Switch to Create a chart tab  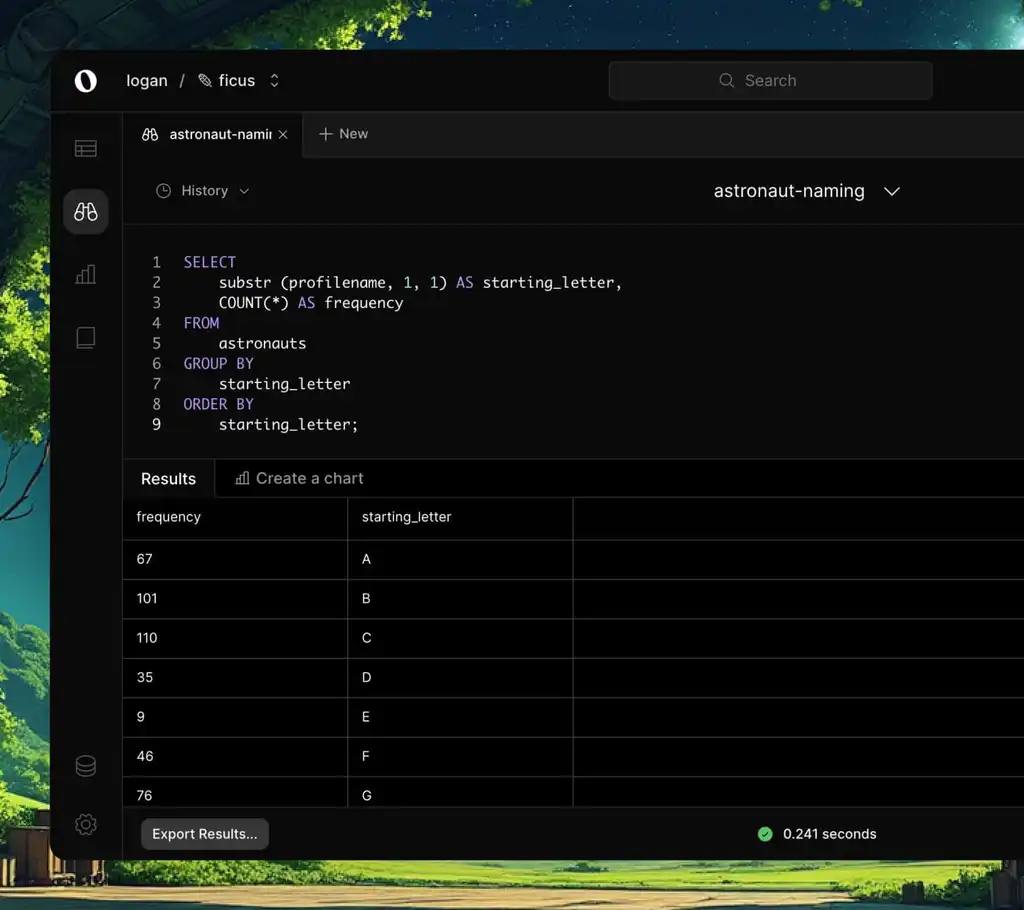(299, 478)
